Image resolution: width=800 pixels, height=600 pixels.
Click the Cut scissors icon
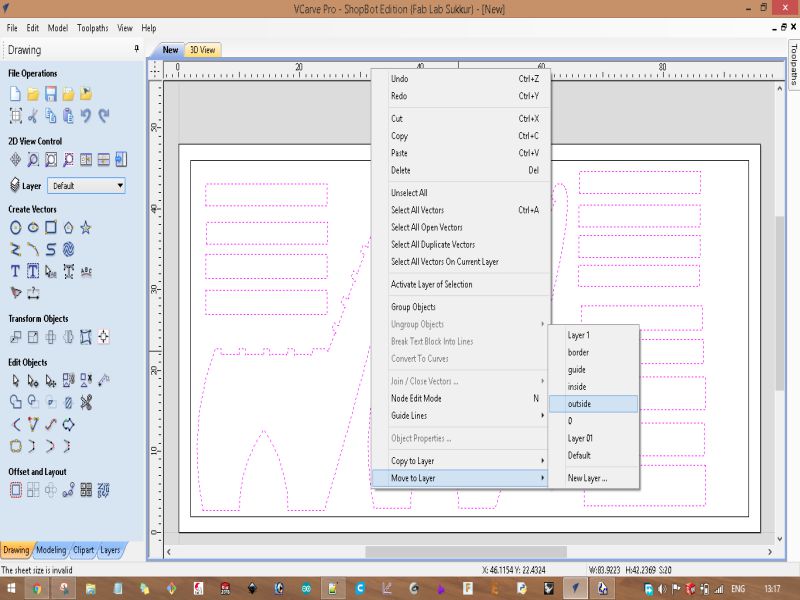[x=33, y=116]
